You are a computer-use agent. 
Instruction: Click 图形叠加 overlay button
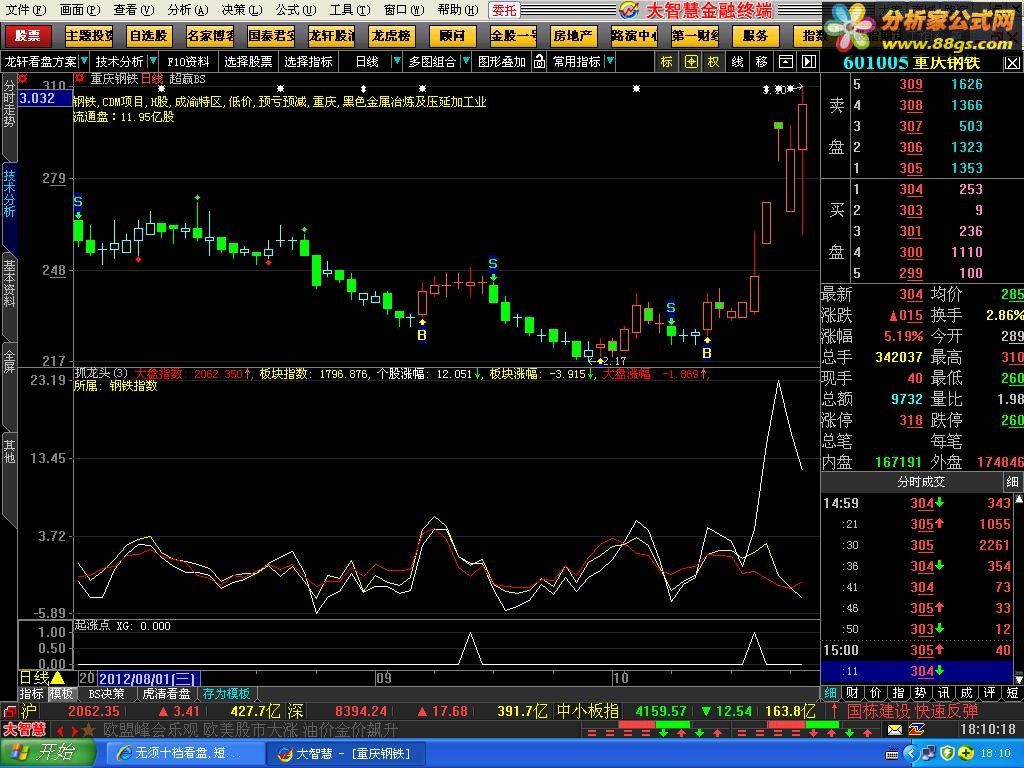pos(502,62)
